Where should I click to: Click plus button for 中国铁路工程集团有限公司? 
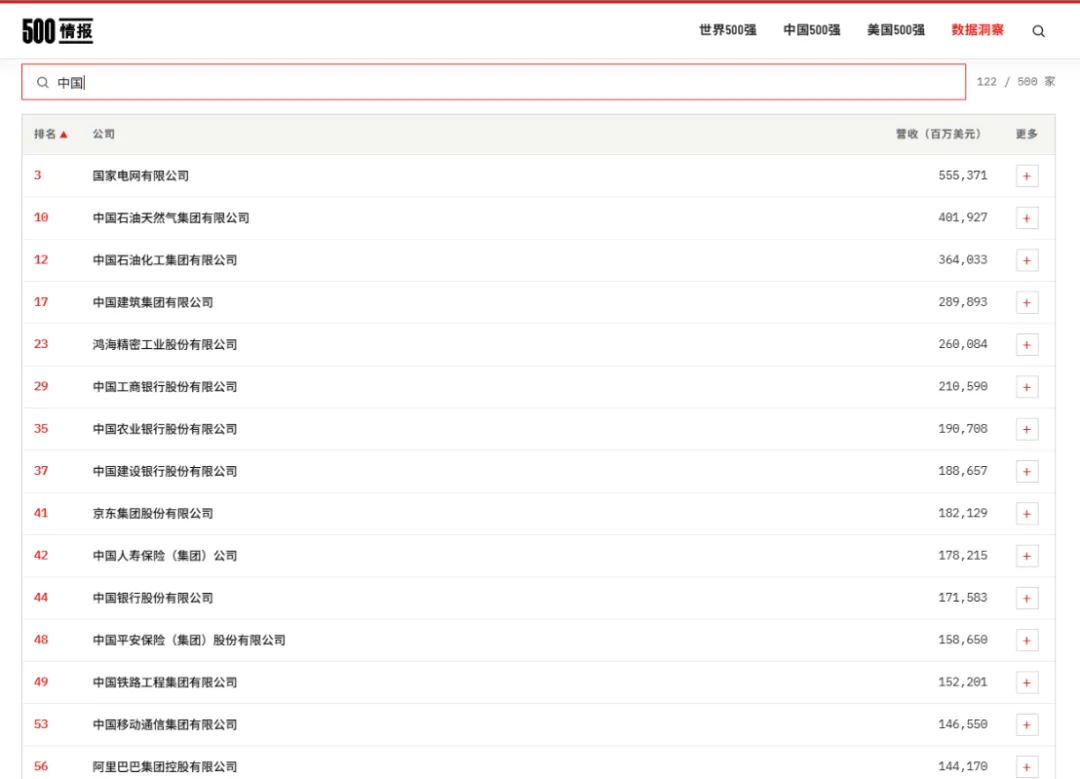tap(1027, 683)
